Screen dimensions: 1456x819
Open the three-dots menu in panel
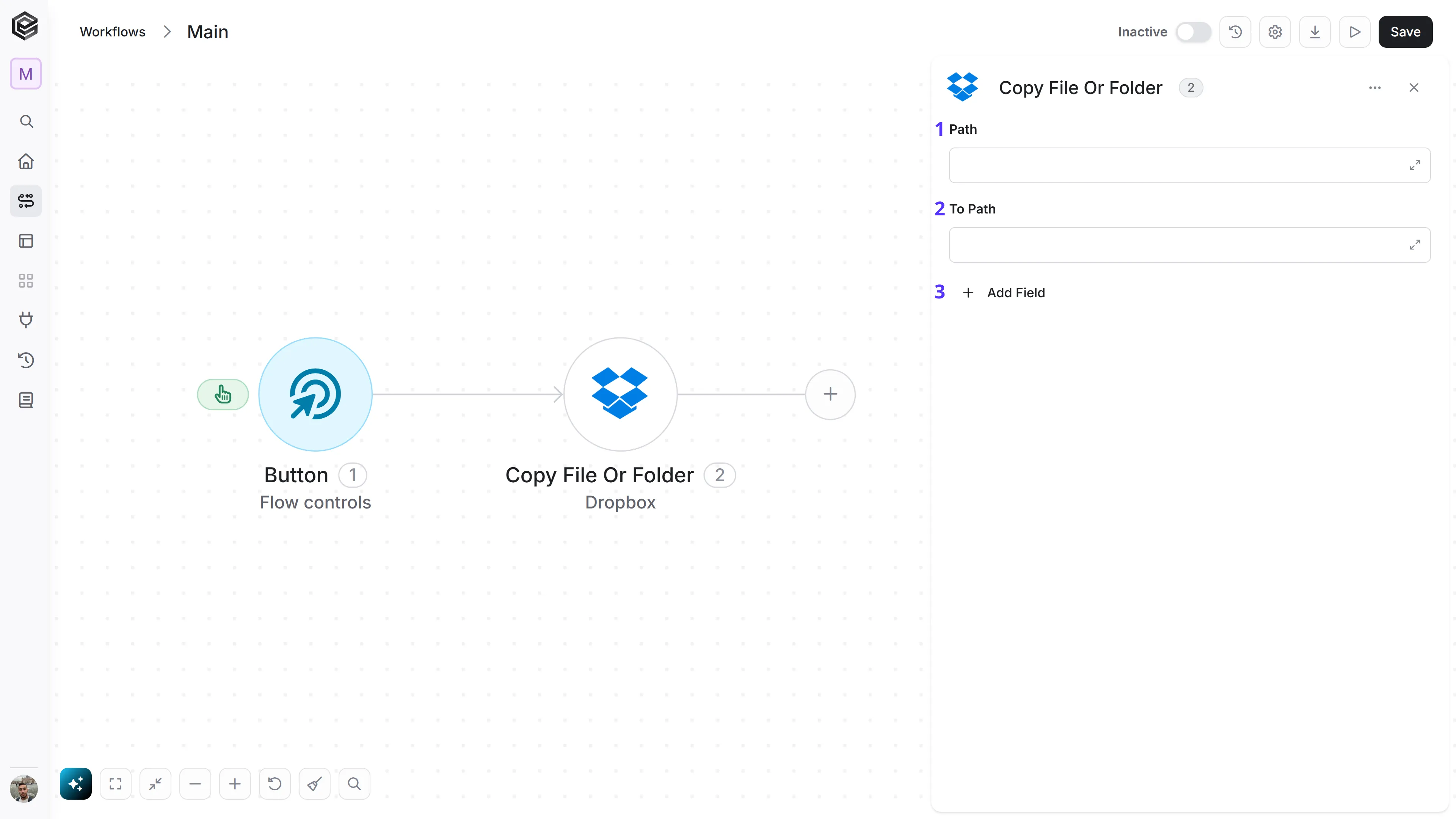coord(1374,88)
